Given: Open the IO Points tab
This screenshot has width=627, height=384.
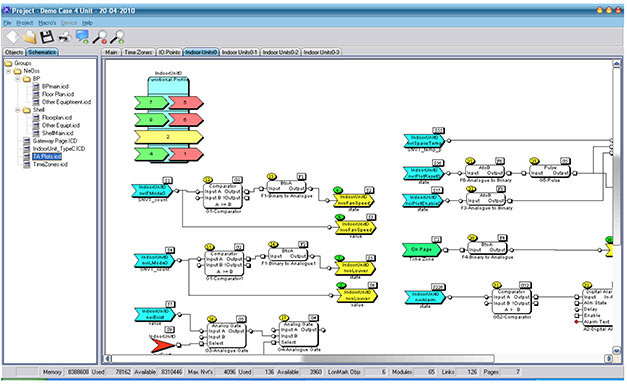Looking at the screenshot, I should click(x=169, y=52).
